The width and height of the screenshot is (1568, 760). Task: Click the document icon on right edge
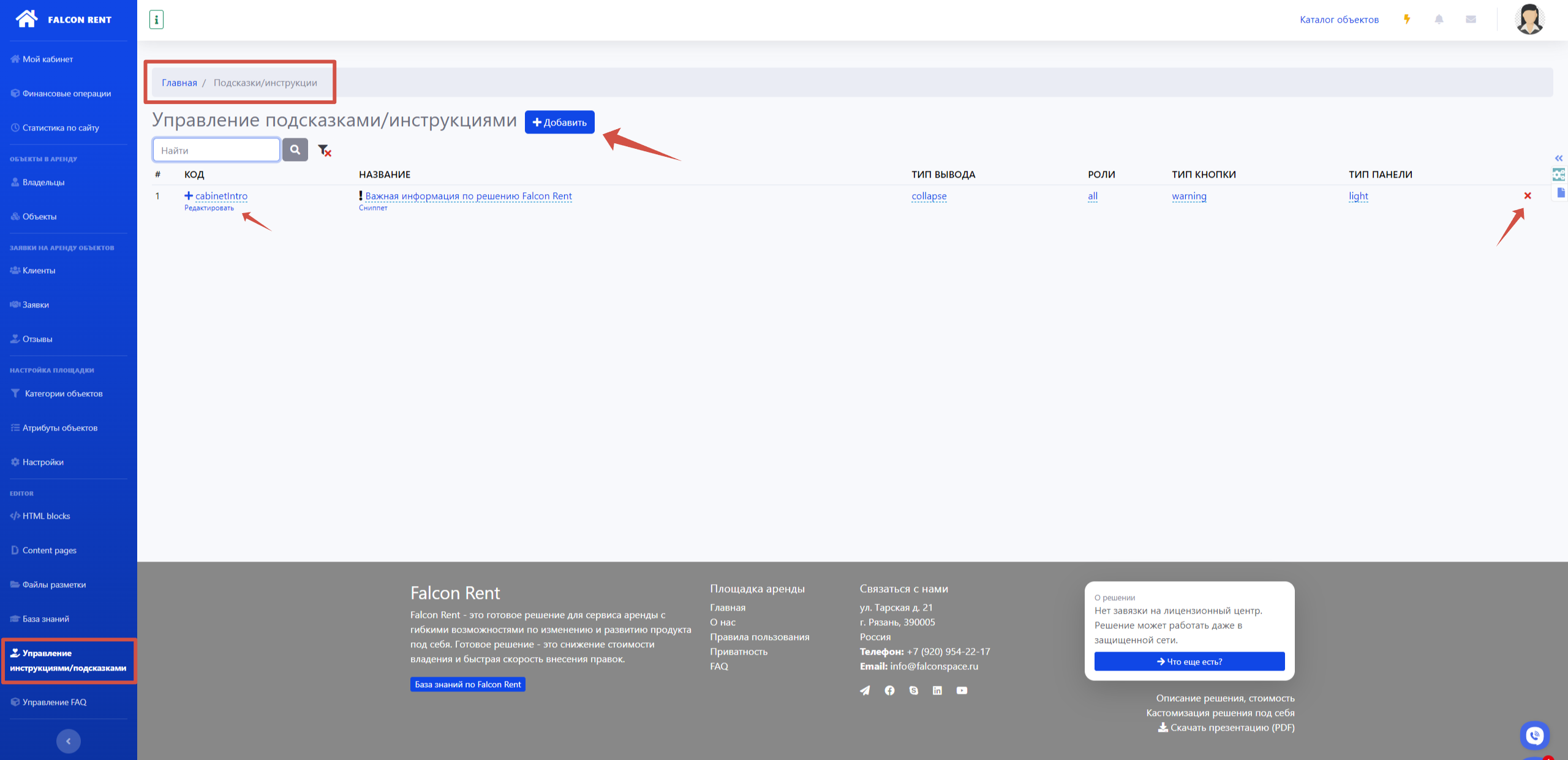tap(1561, 193)
